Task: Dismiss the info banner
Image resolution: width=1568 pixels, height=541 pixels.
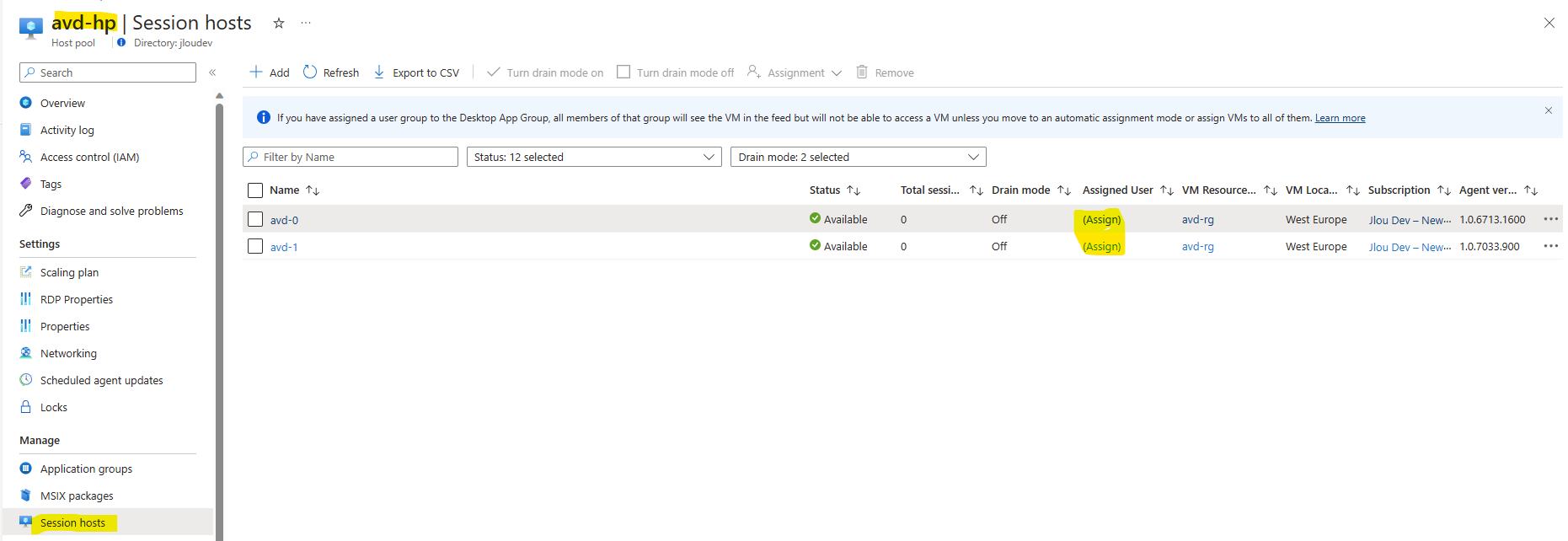Action: (1549, 110)
